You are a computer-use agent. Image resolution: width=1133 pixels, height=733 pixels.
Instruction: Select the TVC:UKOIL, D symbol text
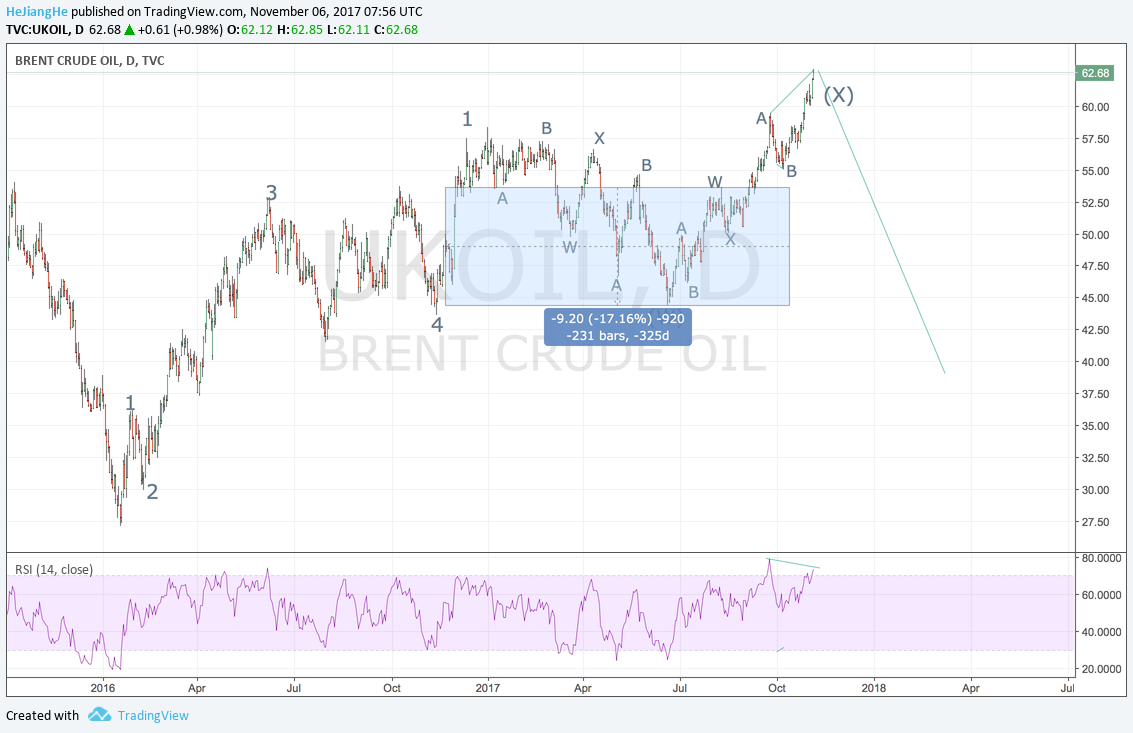click(45, 30)
